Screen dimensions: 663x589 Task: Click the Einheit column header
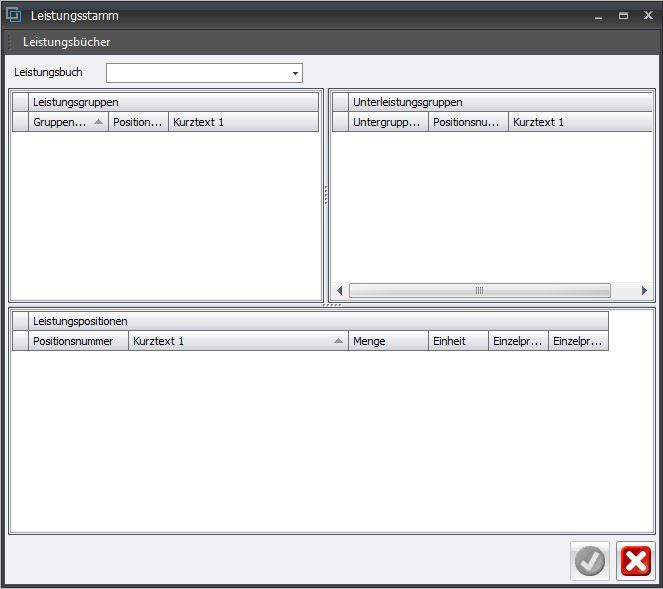click(x=458, y=341)
